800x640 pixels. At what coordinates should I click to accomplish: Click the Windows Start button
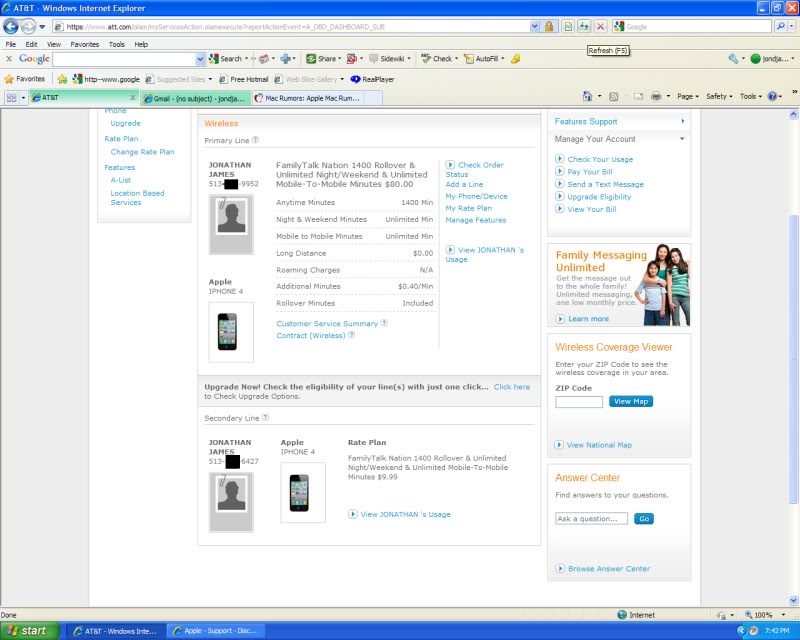[x=30, y=631]
